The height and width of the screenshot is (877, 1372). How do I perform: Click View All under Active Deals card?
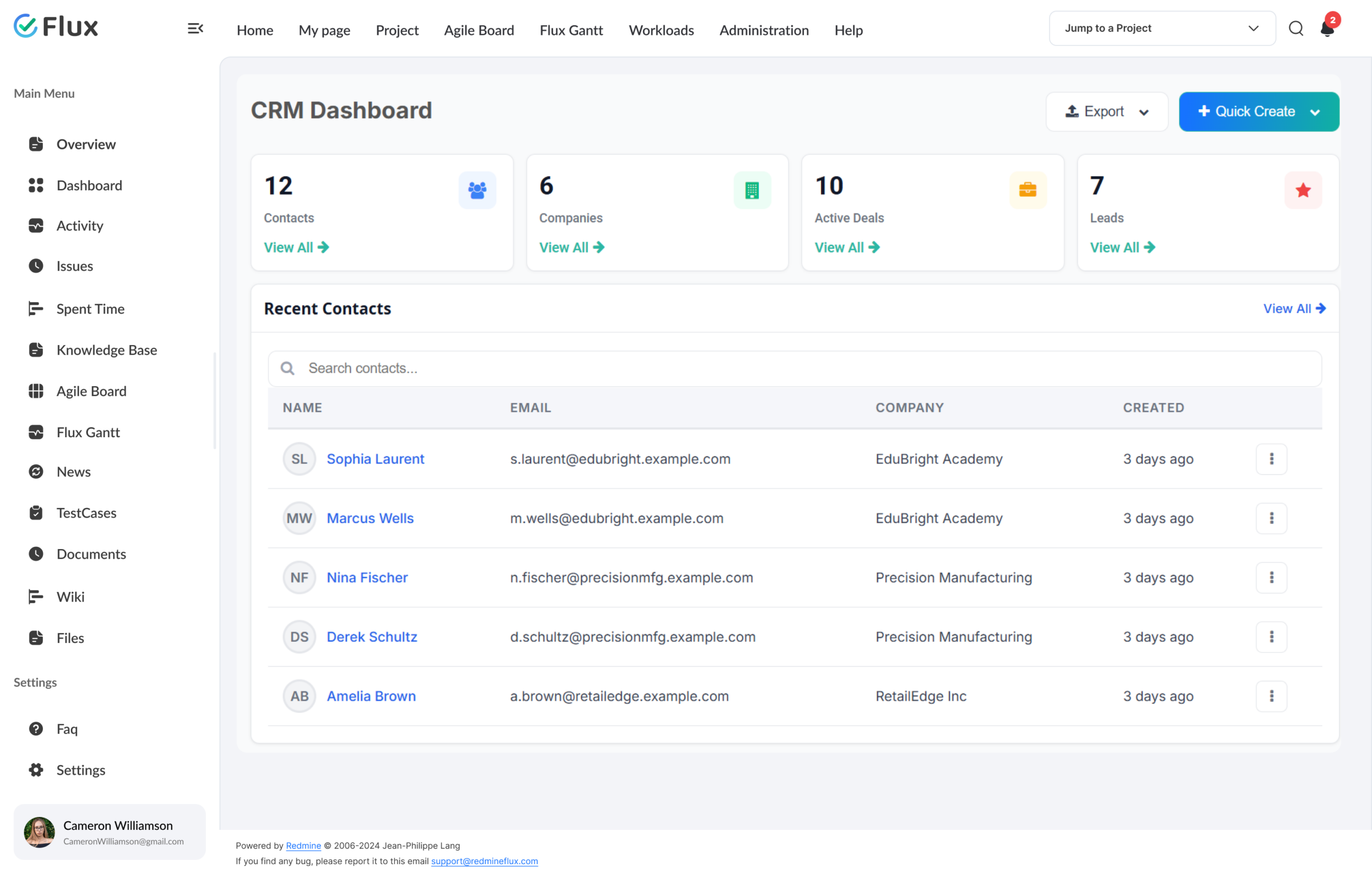(847, 247)
